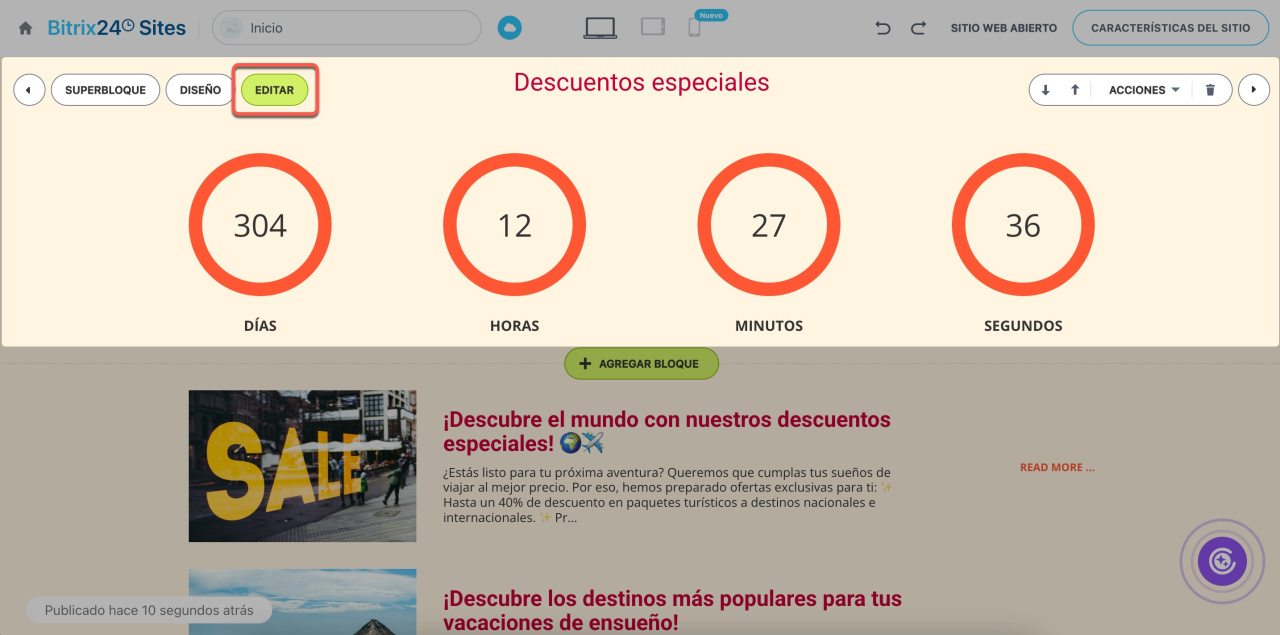Select the 304 days countdown circle

tap(260, 226)
